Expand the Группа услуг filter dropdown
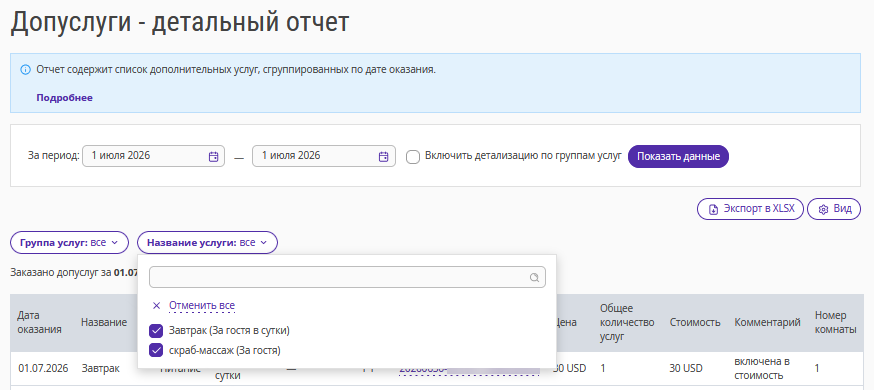This screenshot has height=390, width=874. coord(69,242)
